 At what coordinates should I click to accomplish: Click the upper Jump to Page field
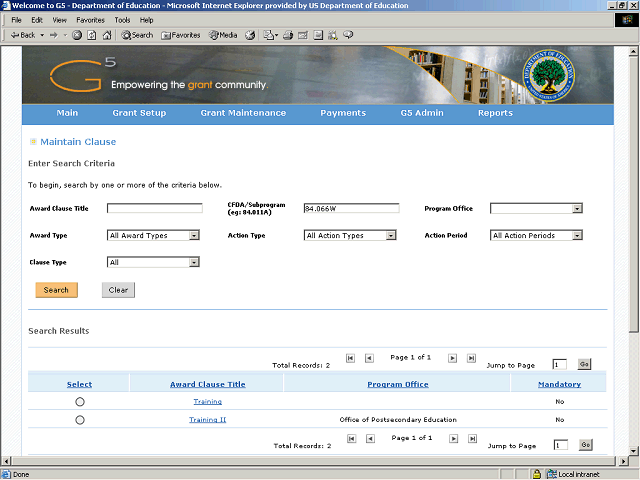point(559,364)
